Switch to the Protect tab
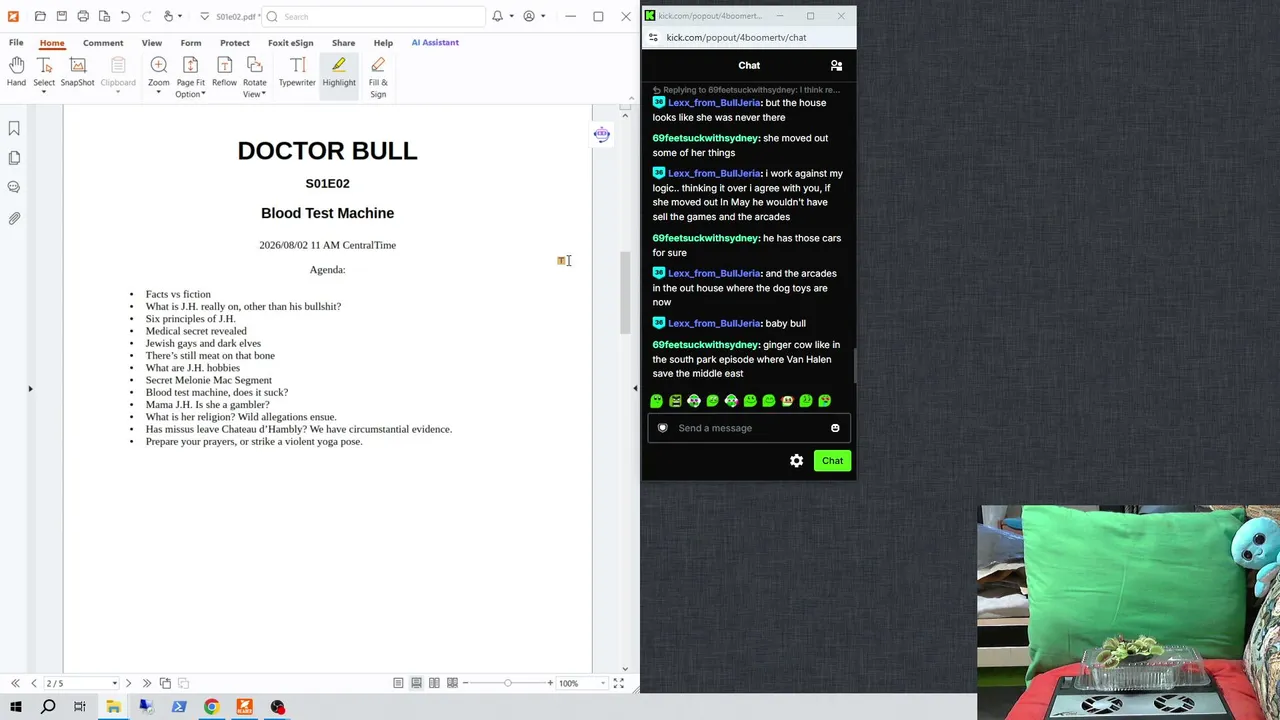Image resolution: width=1280 pixels, height=720 pixels. click(235, 43)
